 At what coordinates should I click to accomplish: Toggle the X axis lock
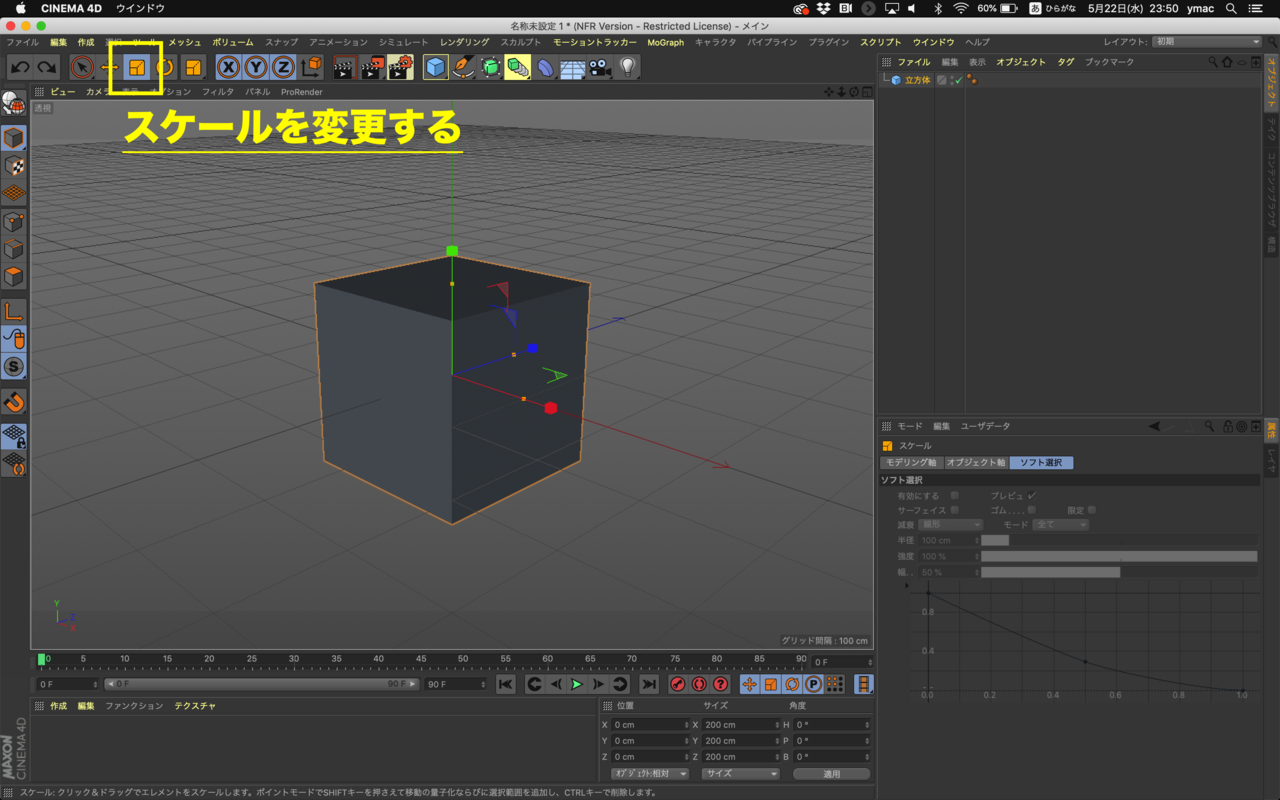[x=229, y=68]
